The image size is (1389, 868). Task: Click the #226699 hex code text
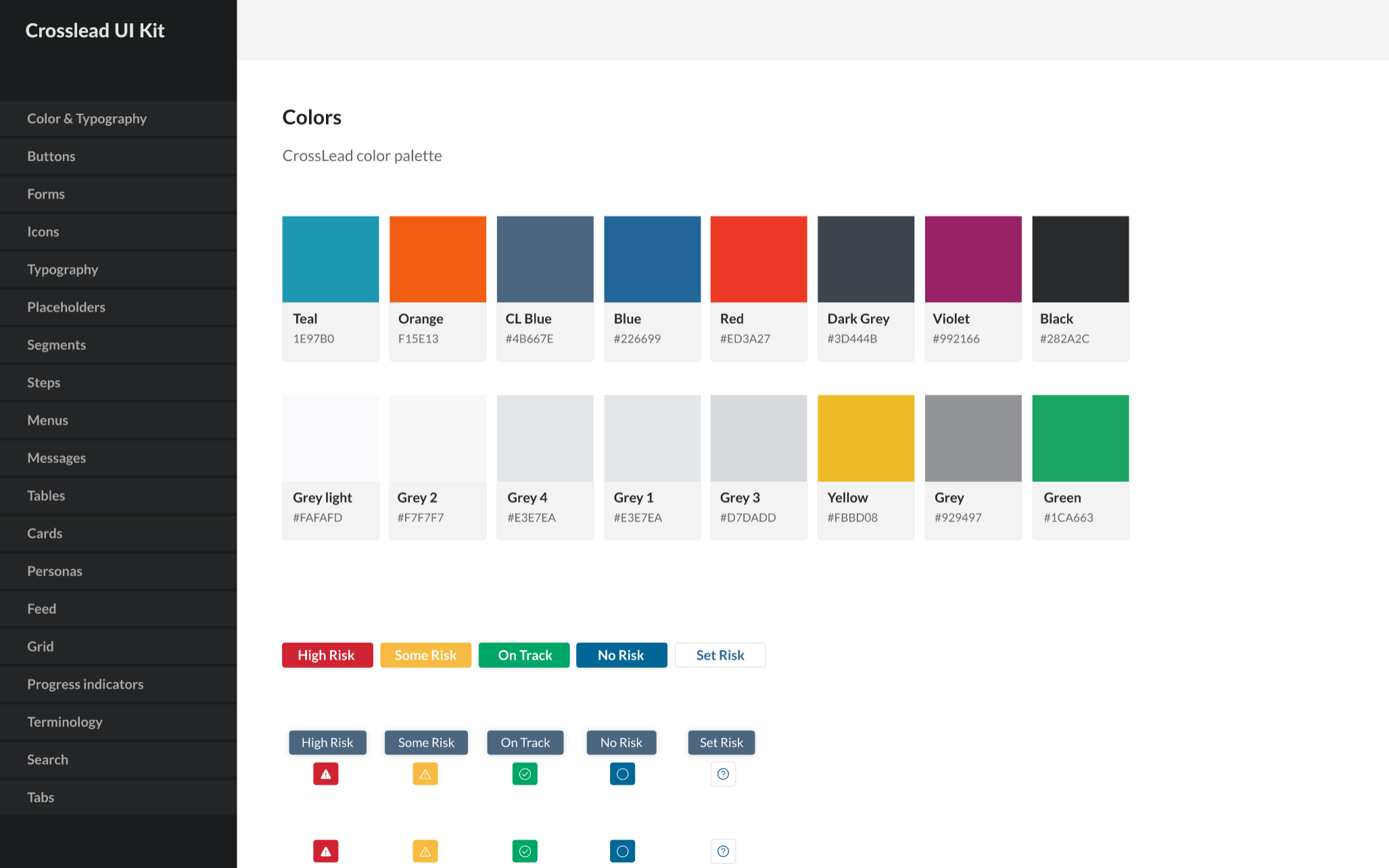coord(637,339)
